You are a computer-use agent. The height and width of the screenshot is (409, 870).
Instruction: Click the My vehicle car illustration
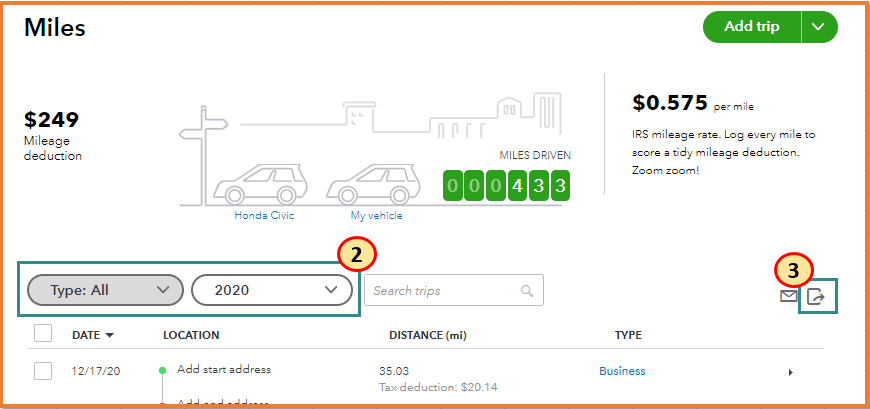click(371, 184)
